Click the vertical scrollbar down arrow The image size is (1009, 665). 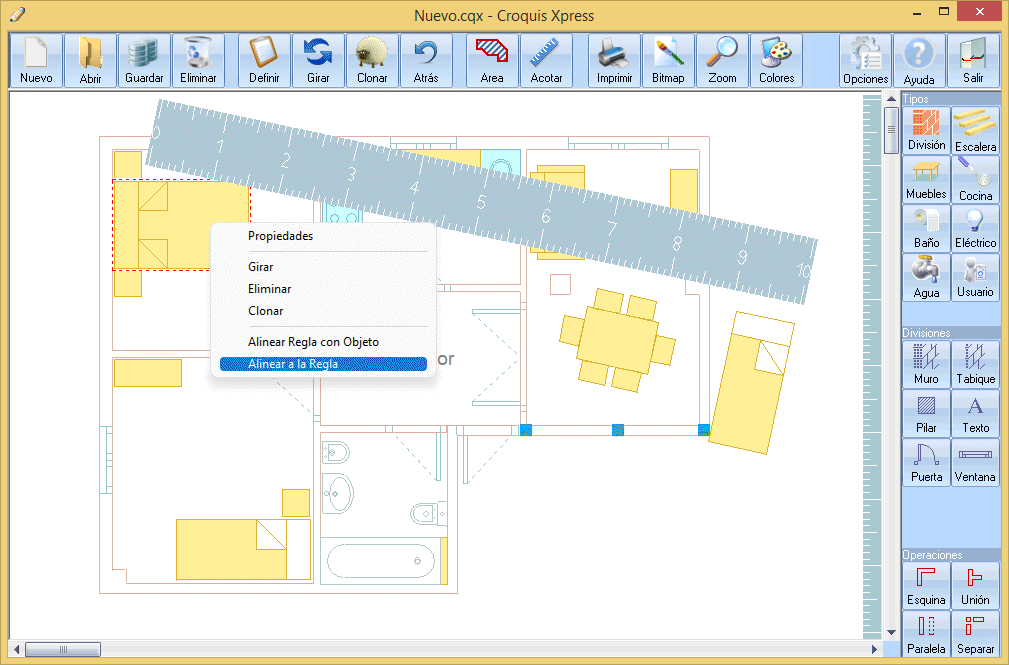[891, 632]
